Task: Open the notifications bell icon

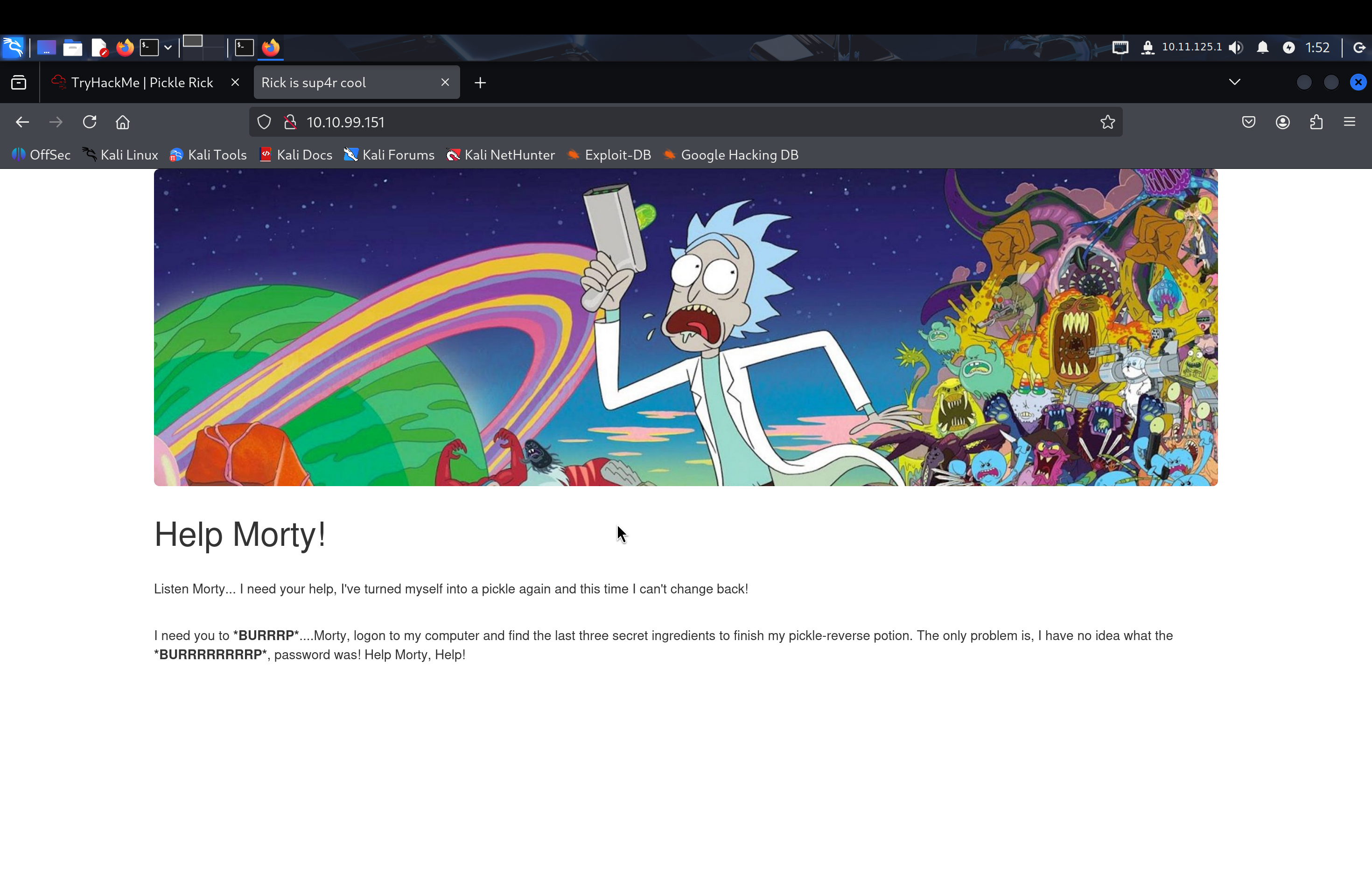Action: 1262,47
